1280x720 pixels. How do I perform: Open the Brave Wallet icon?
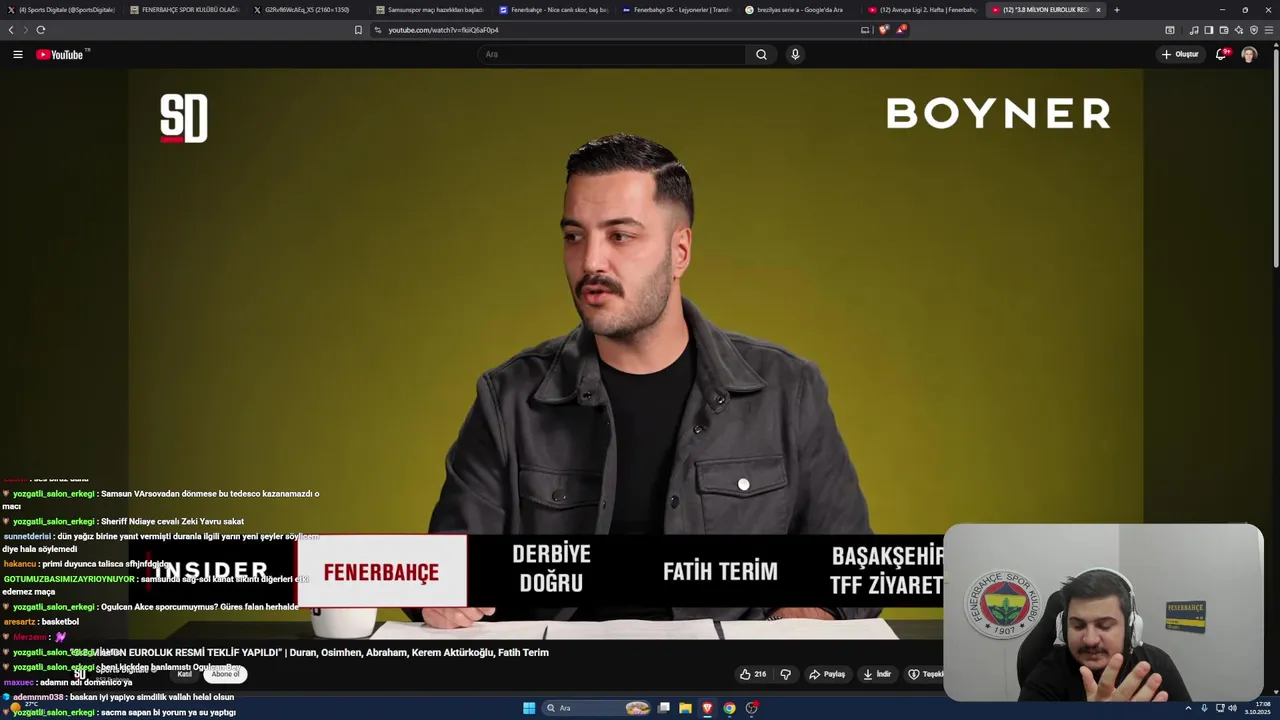click(1224, 30)
